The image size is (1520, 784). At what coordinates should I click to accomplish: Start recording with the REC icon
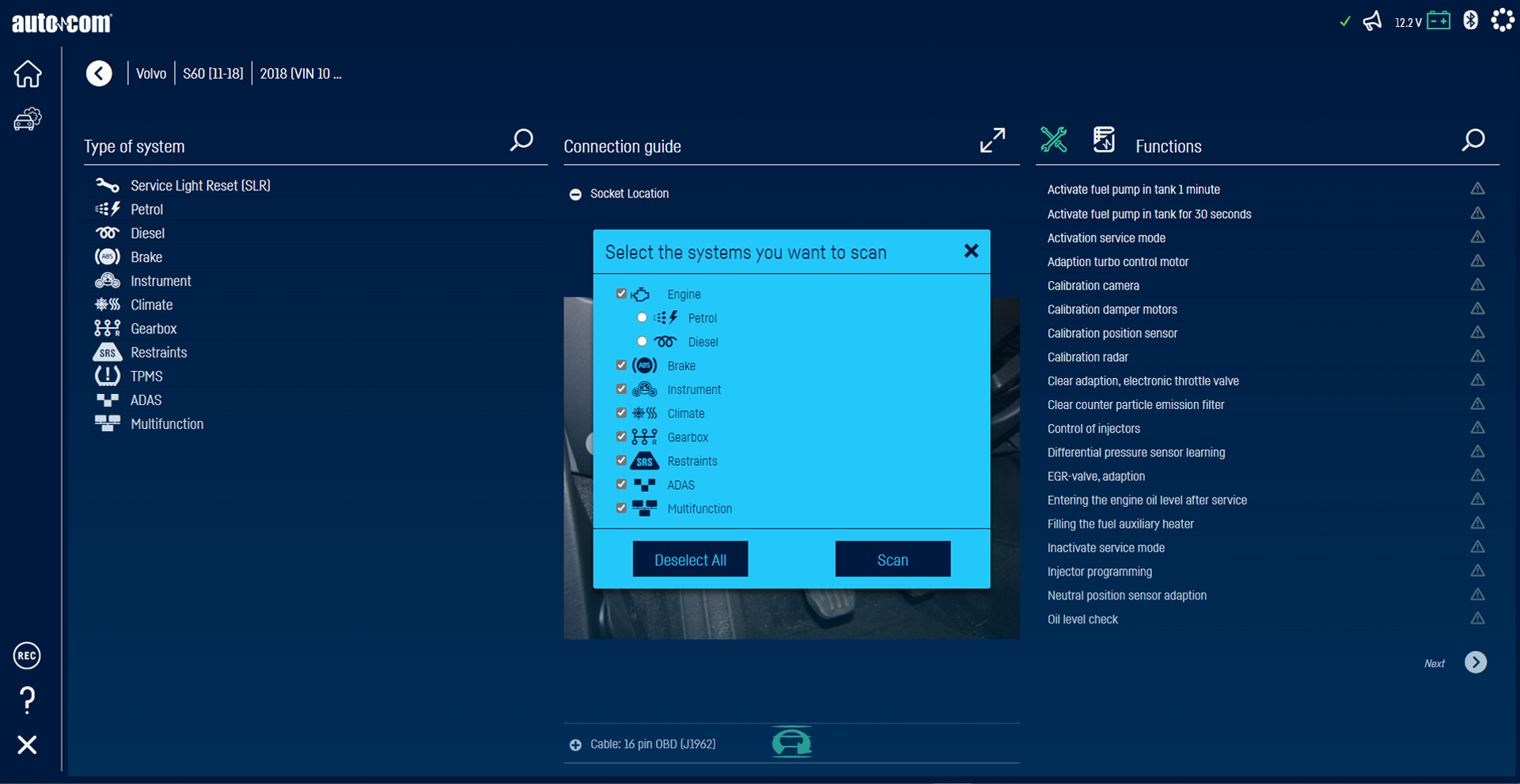pos(27,656)
